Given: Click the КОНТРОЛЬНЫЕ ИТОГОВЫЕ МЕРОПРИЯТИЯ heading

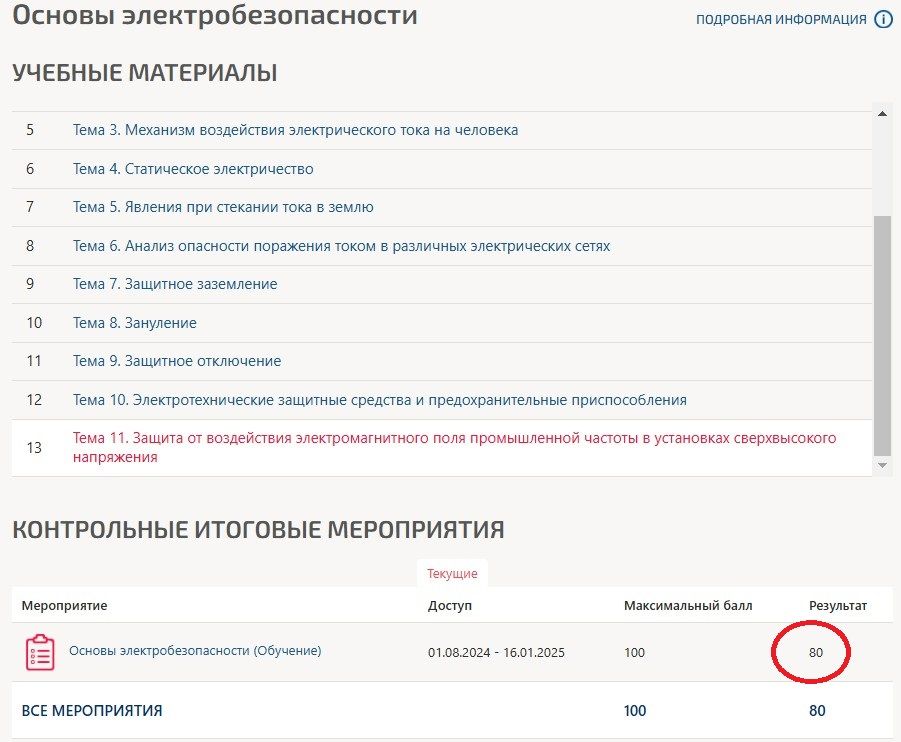Looking at the screenshot, I should pyautogui.click(x=259, y=530).
